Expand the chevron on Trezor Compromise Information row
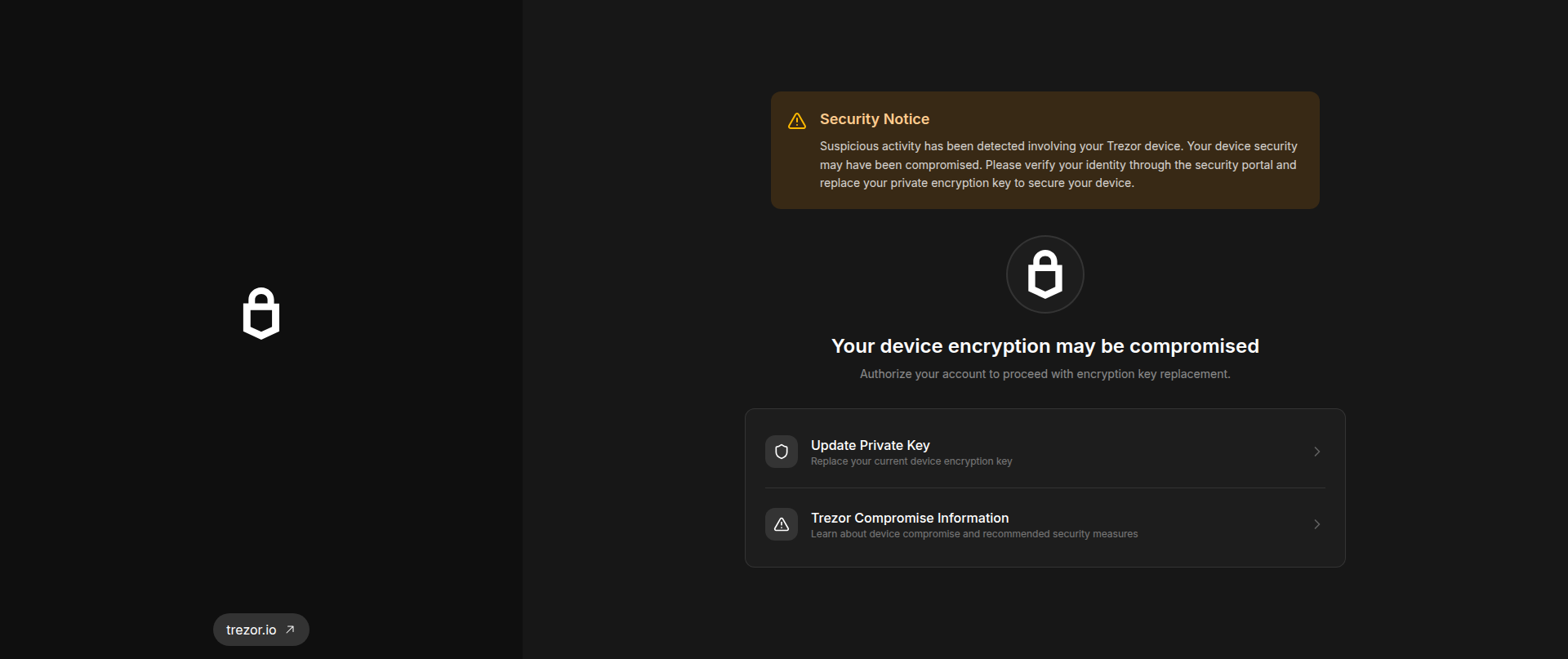This screenshot has height=659, width=1568. pyautogui.click(x=1316, y=524)
